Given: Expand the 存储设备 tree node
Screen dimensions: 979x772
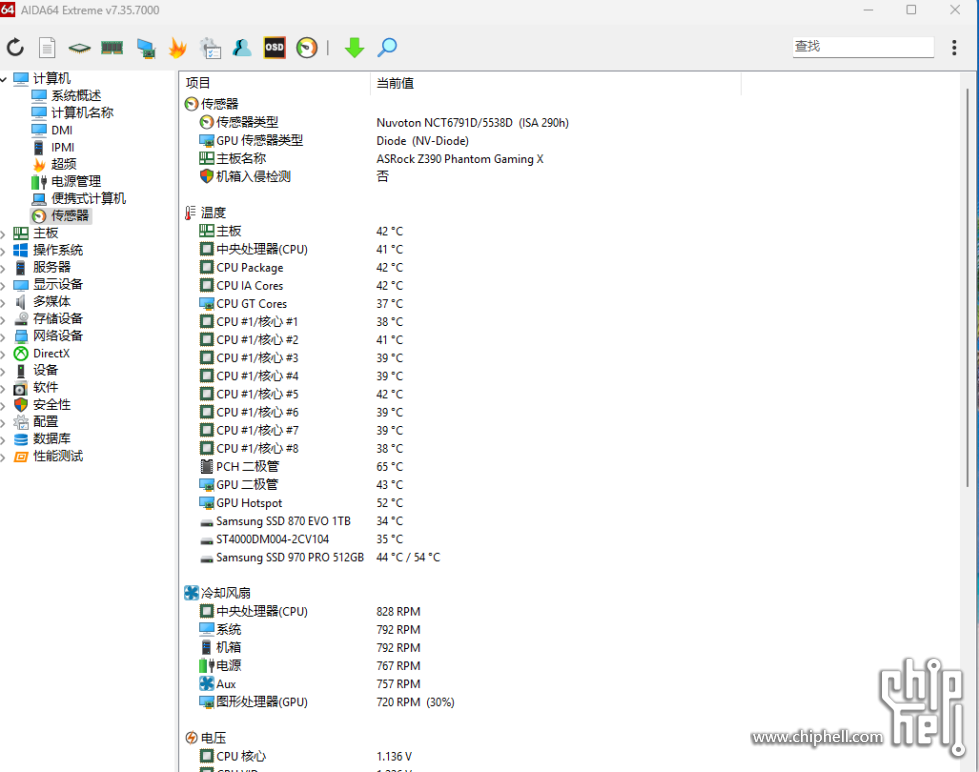Looking at the screenshot, I should coord(3,319).
